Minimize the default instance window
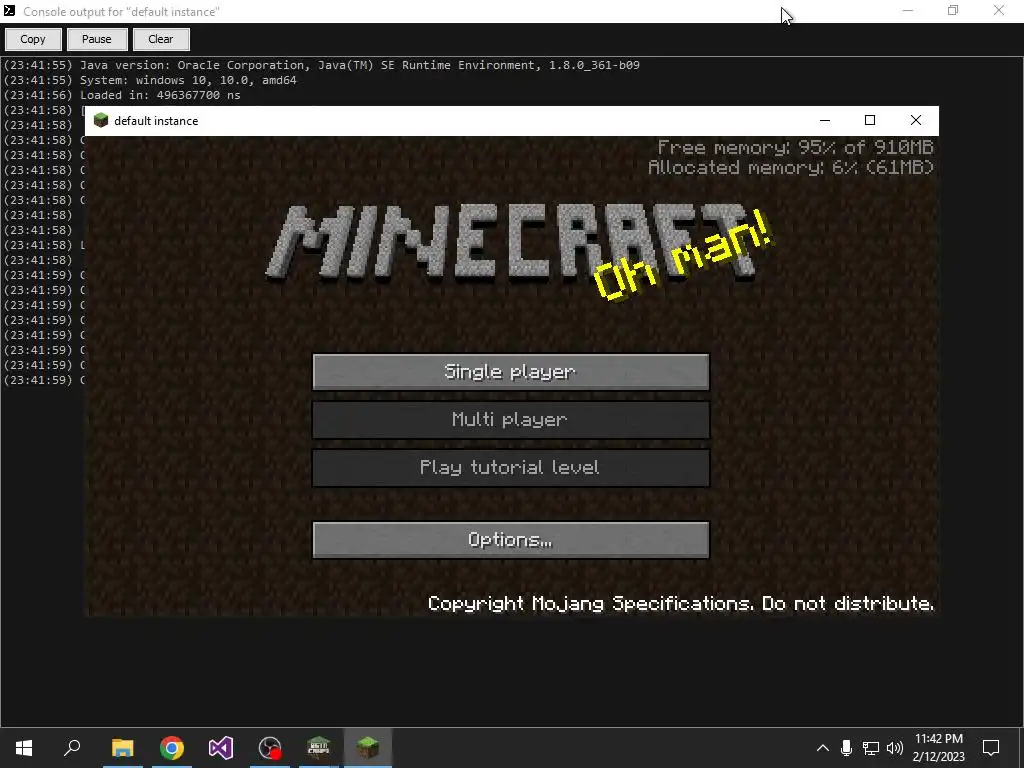This screenshot has height=768, width=1024. pyautogui.click(x=825, y=120)
